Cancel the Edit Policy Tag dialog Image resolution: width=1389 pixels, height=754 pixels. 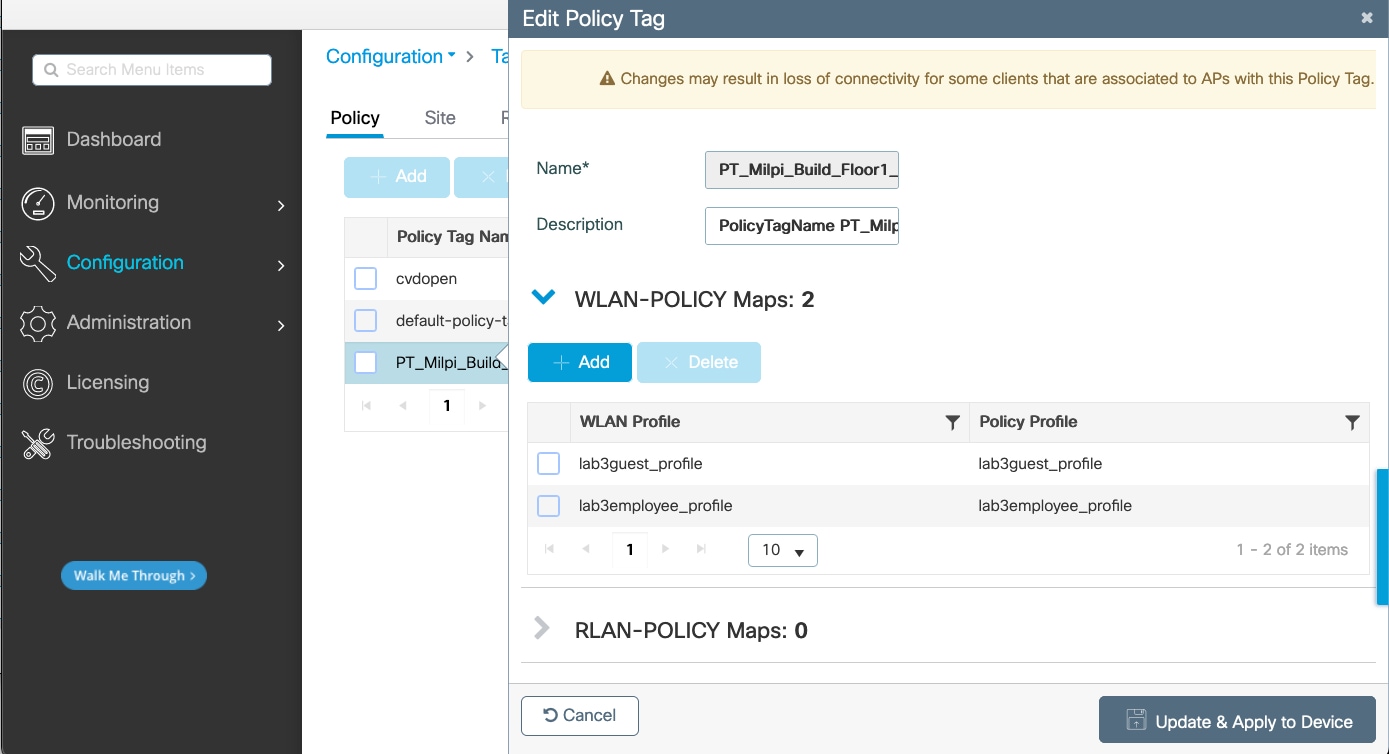(x=580, y=715)
